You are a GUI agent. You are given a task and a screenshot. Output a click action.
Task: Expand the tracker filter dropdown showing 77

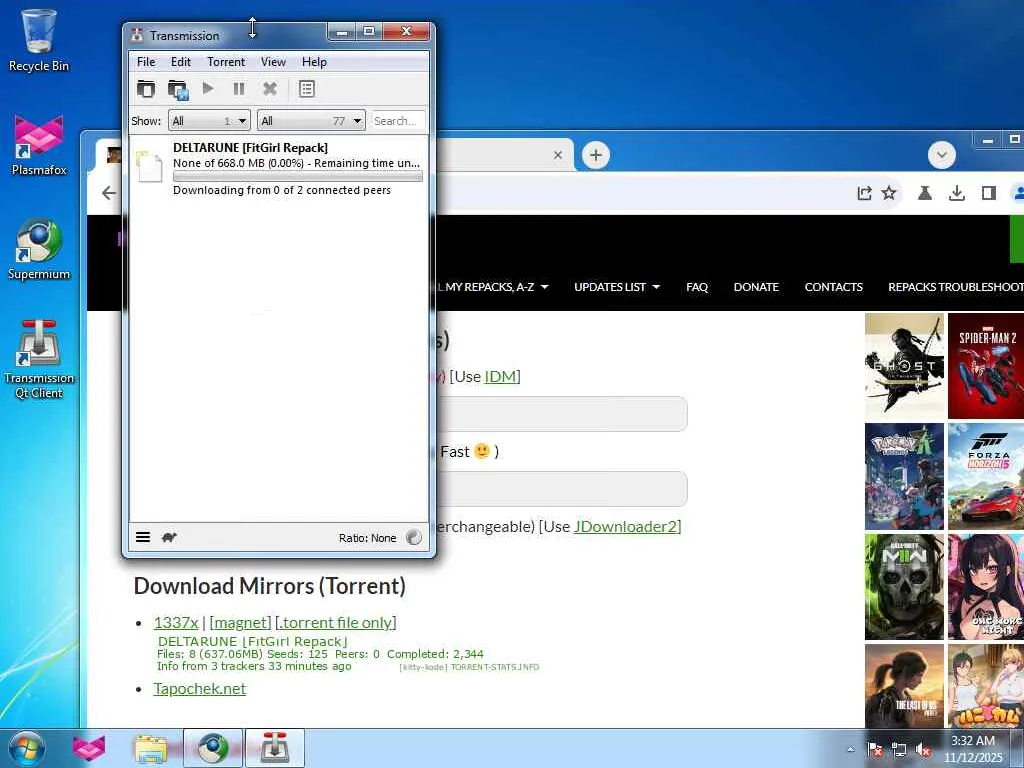tap(311, 121)
